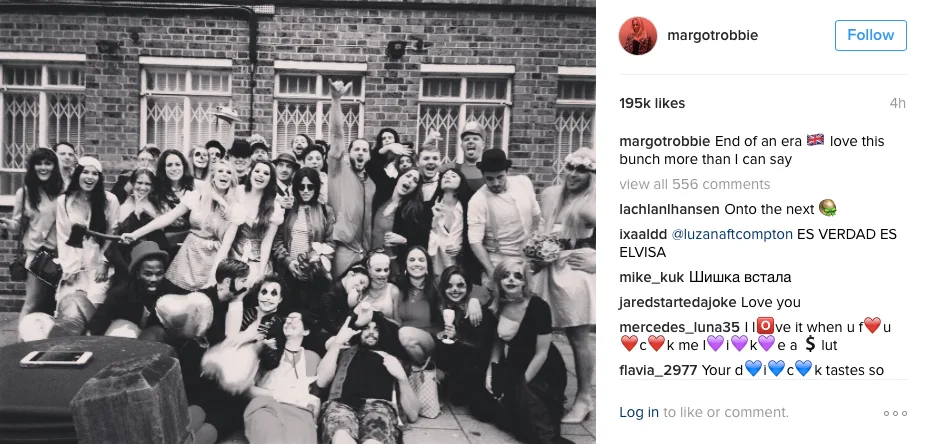Open margotrobbie username in the header
Image resolution: width=930 pixels, height=444 pixels.
[x=712, y=35]
